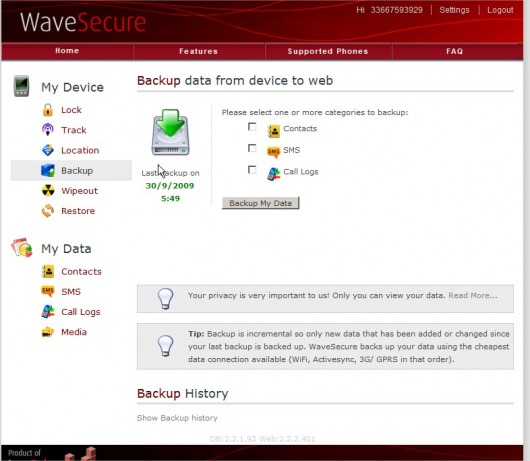Click the My Device heading

pos(72,87)
